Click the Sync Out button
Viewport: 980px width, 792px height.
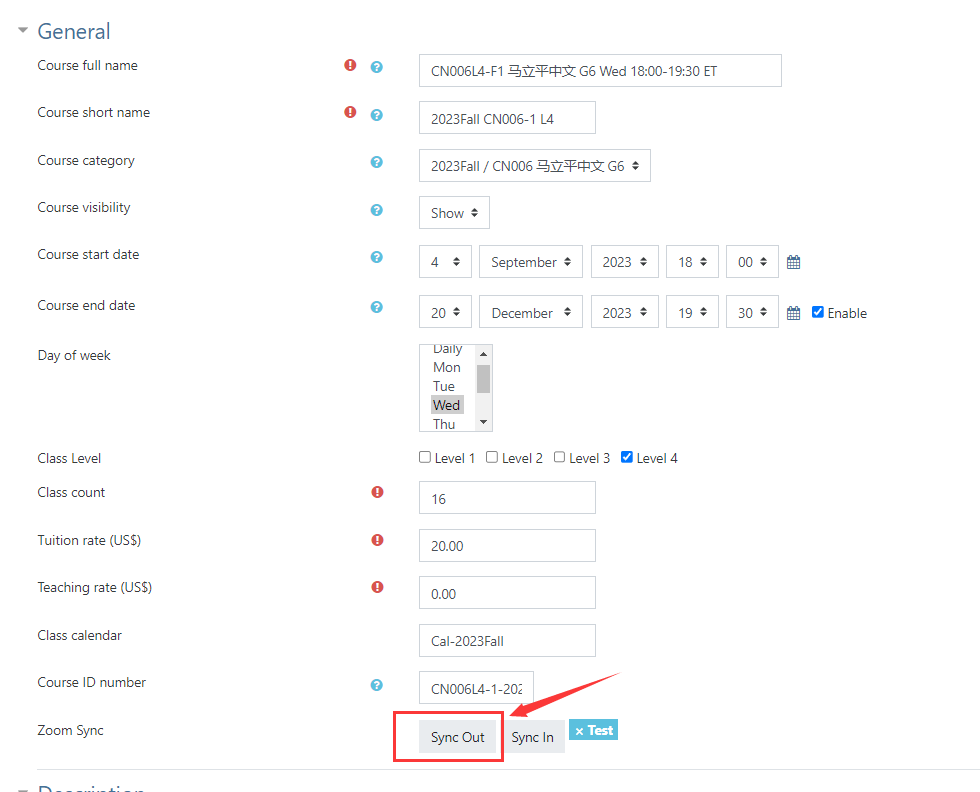click(x=457, y=737)
